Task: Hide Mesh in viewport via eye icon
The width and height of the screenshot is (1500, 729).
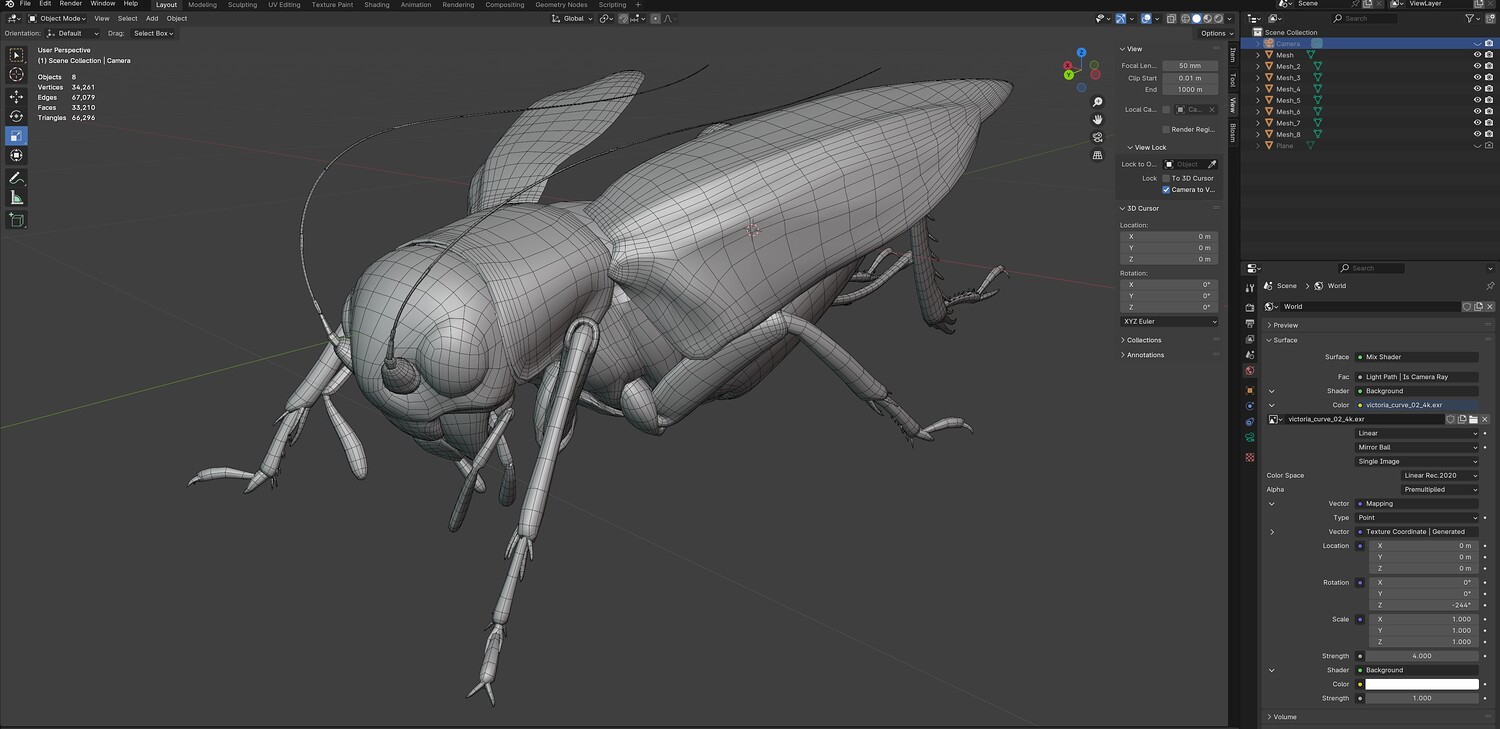Action: pos(1477,55)
